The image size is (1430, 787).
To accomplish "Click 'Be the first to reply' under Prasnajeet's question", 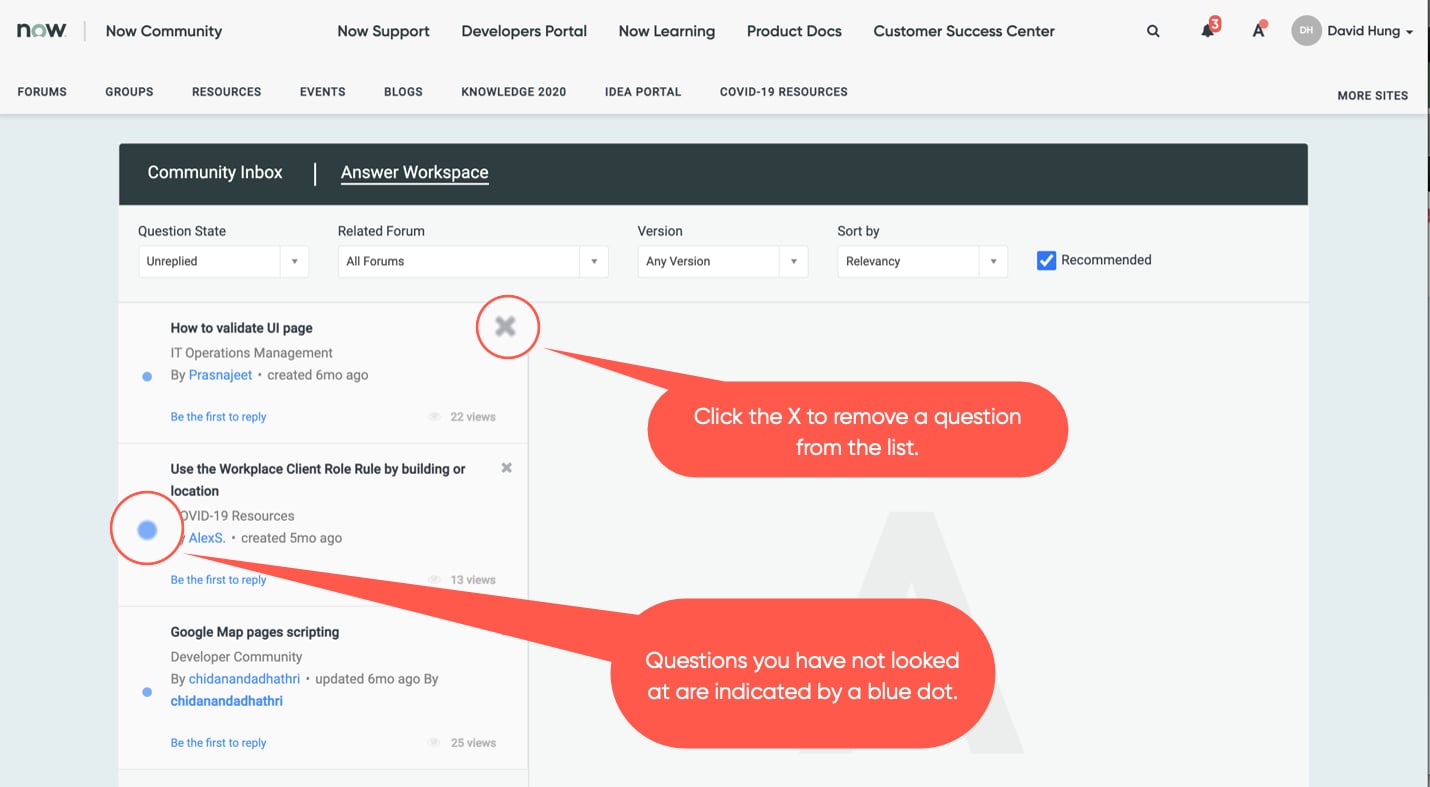I will click(218, 417).
